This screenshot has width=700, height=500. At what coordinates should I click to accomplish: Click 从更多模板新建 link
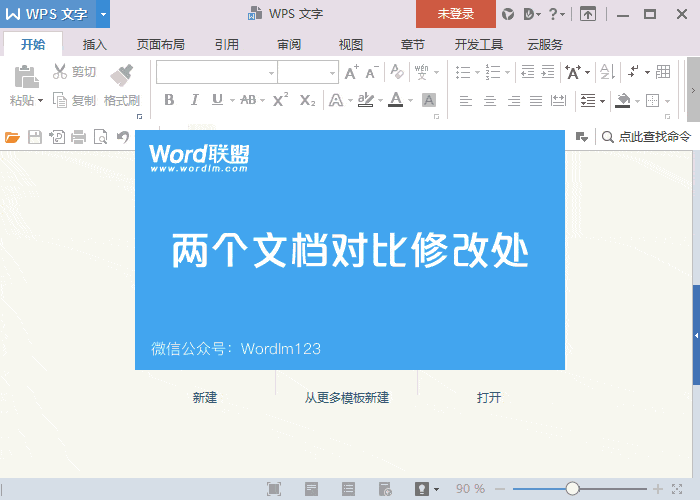tap(347, 397)
